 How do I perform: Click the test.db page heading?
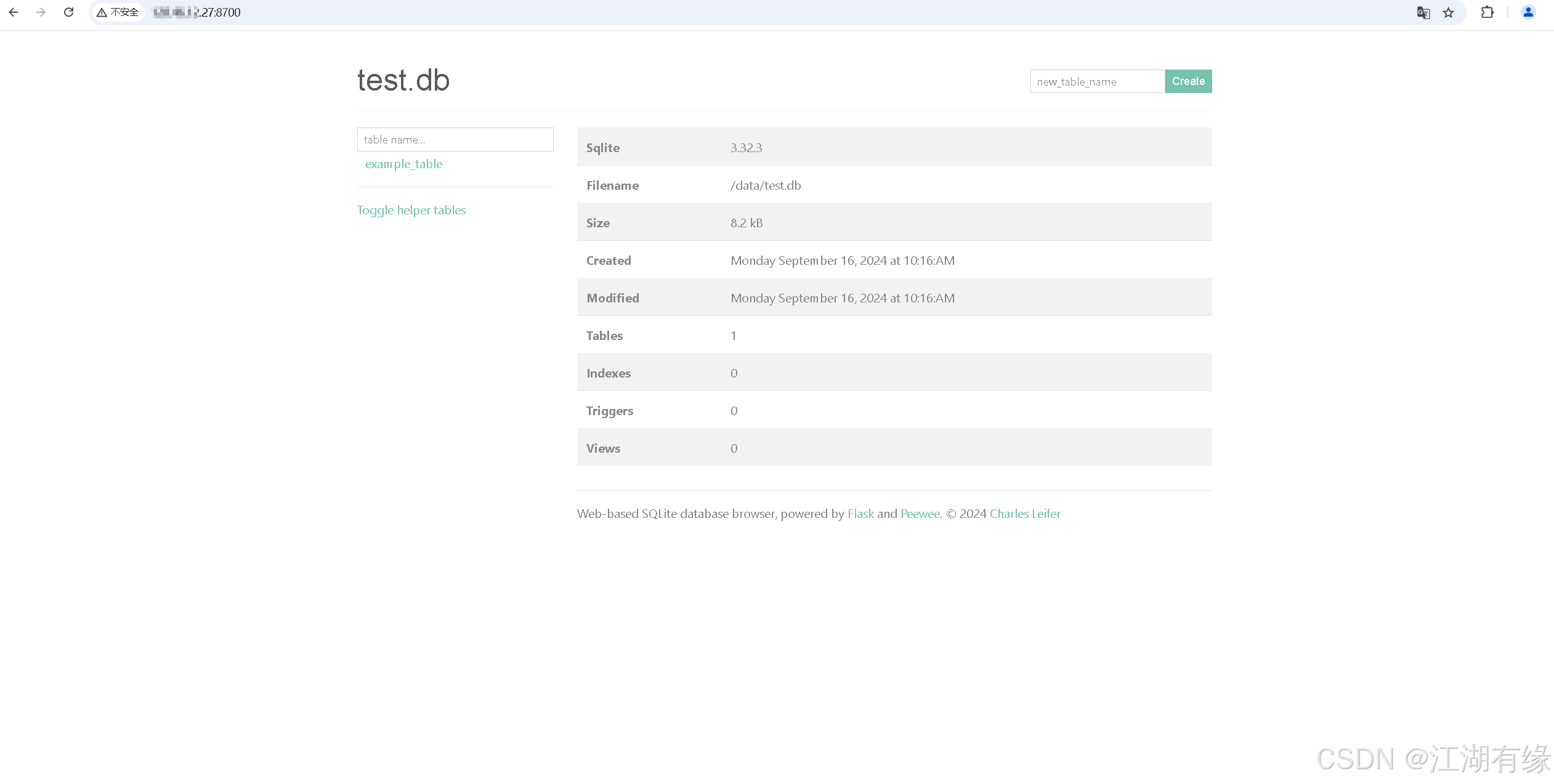(x=403, y=80)
